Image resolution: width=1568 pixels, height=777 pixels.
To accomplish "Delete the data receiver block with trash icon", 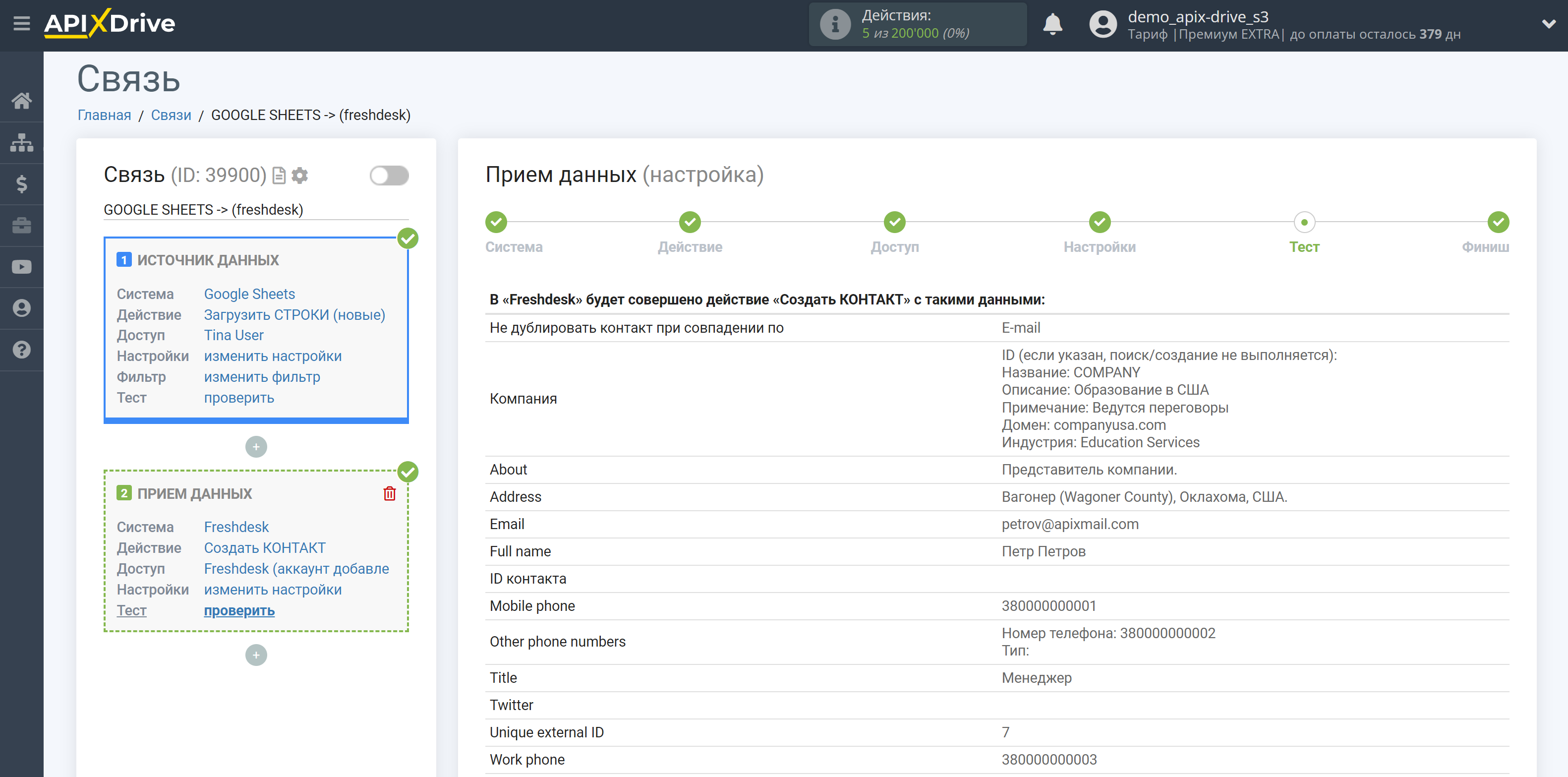I will (x=390, y=493).
